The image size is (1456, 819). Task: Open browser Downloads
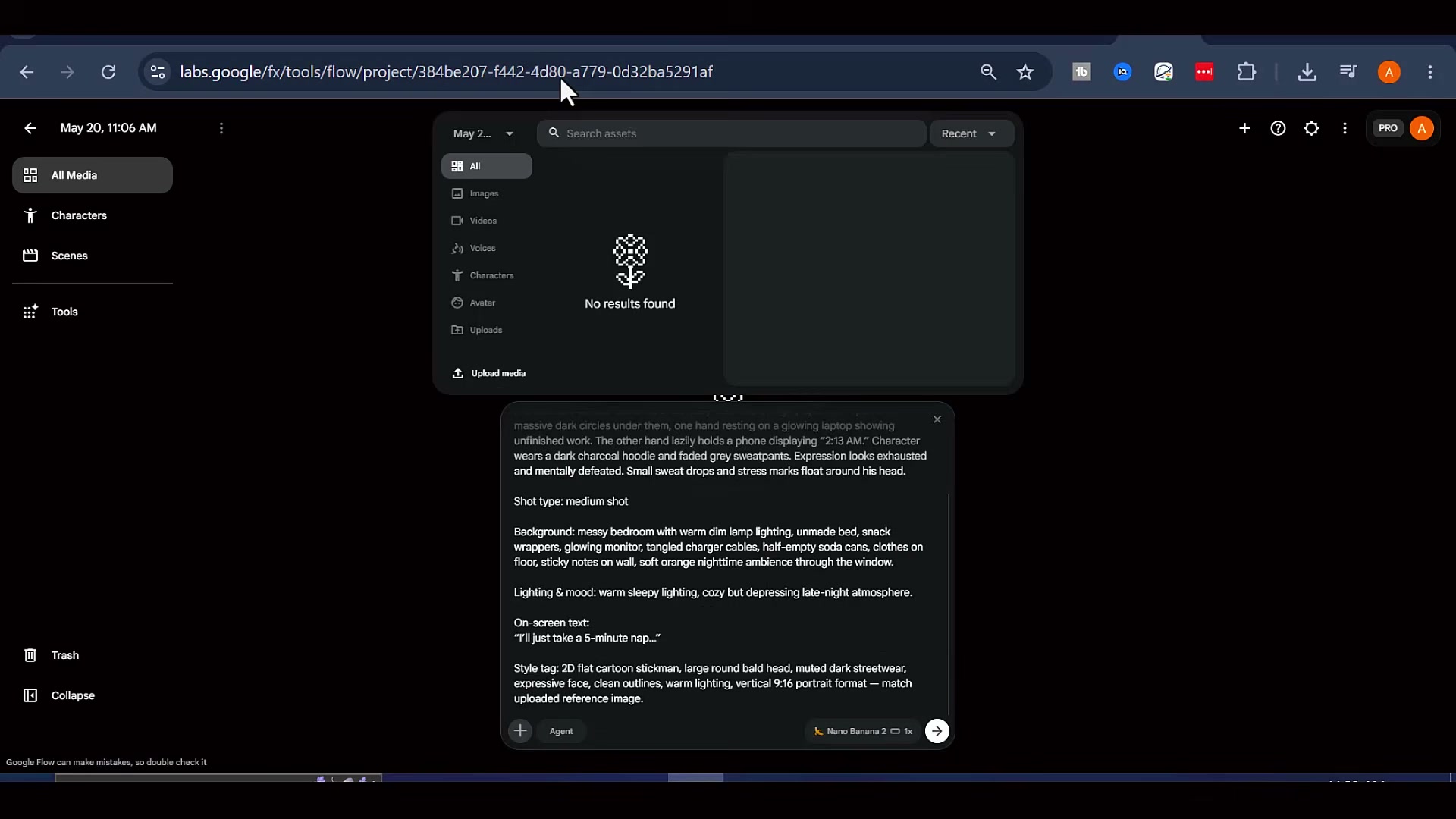[1307, 72]
